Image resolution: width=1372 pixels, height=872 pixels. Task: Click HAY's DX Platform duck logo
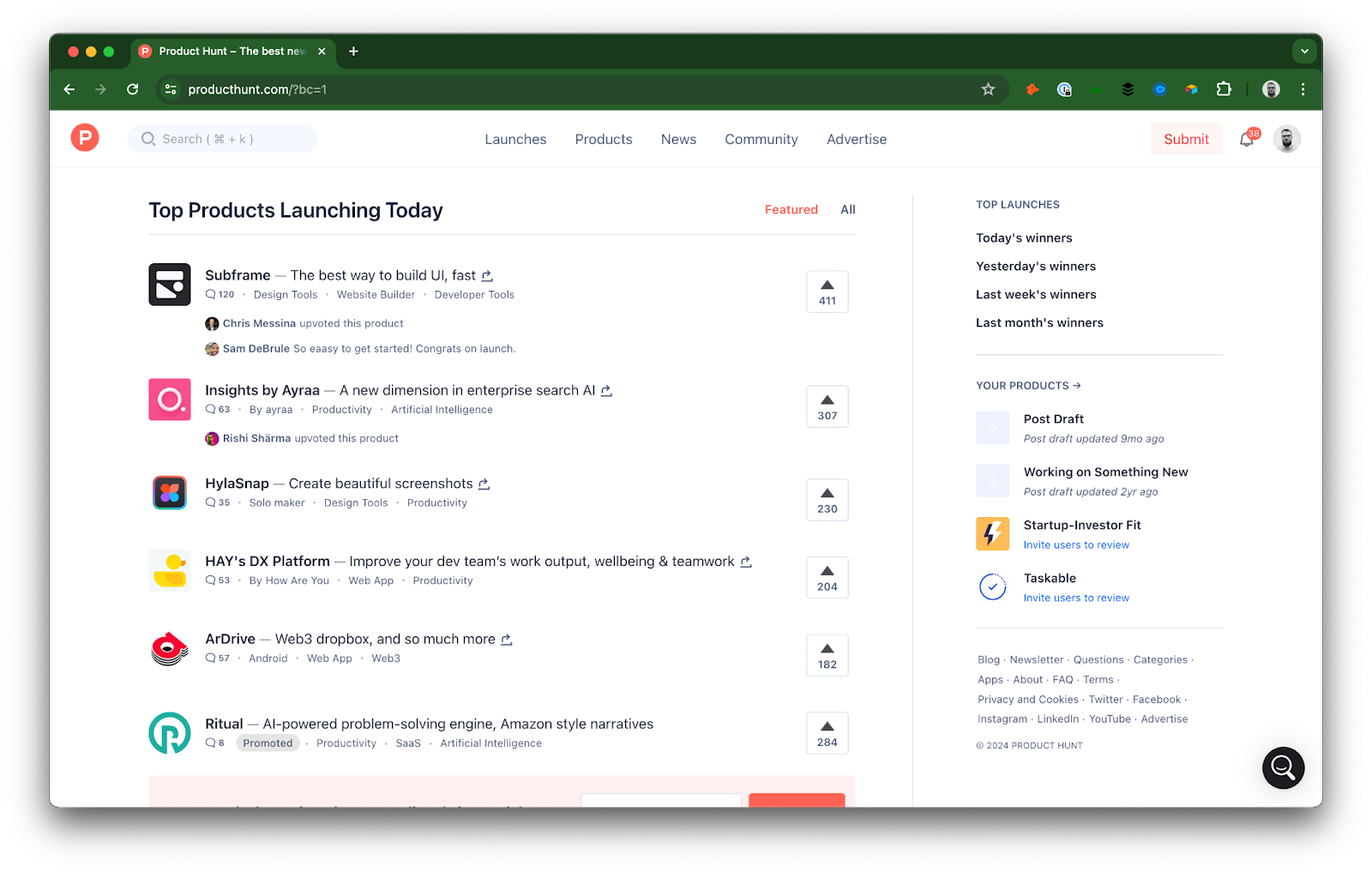coord(170,570)
